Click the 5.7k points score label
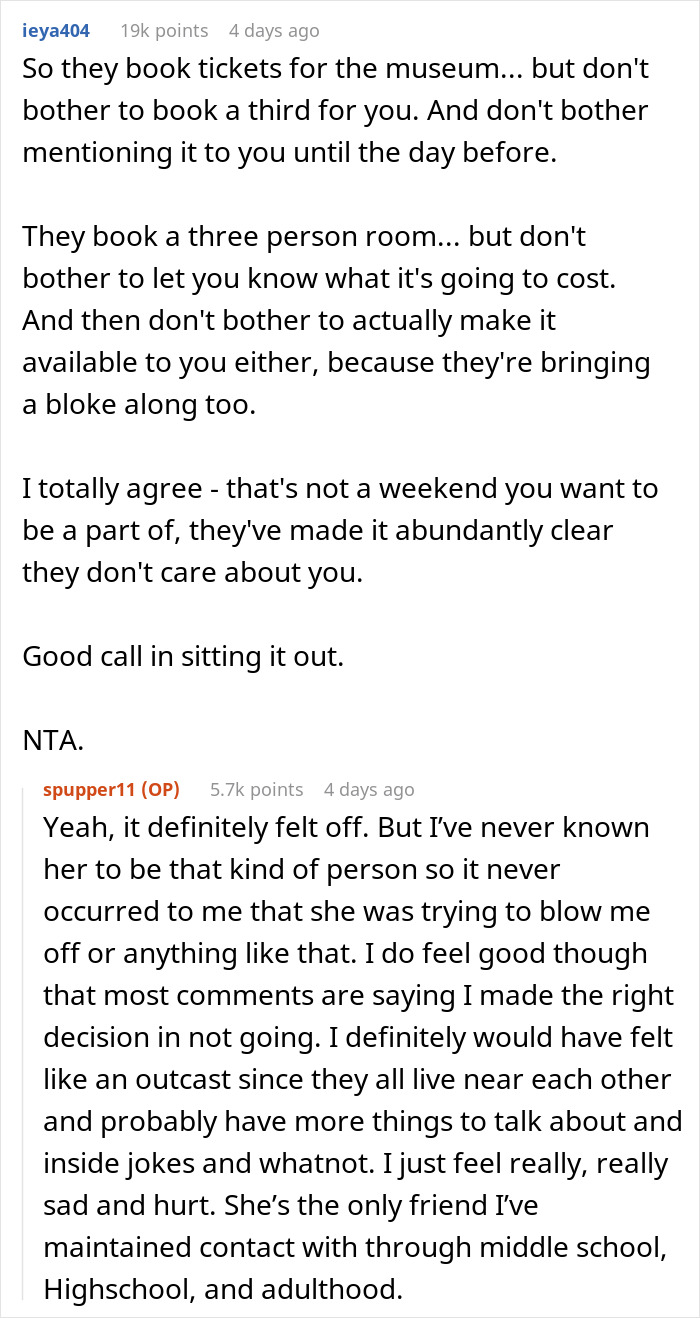Screen dimensions: 700x1318 click(256, 789)
